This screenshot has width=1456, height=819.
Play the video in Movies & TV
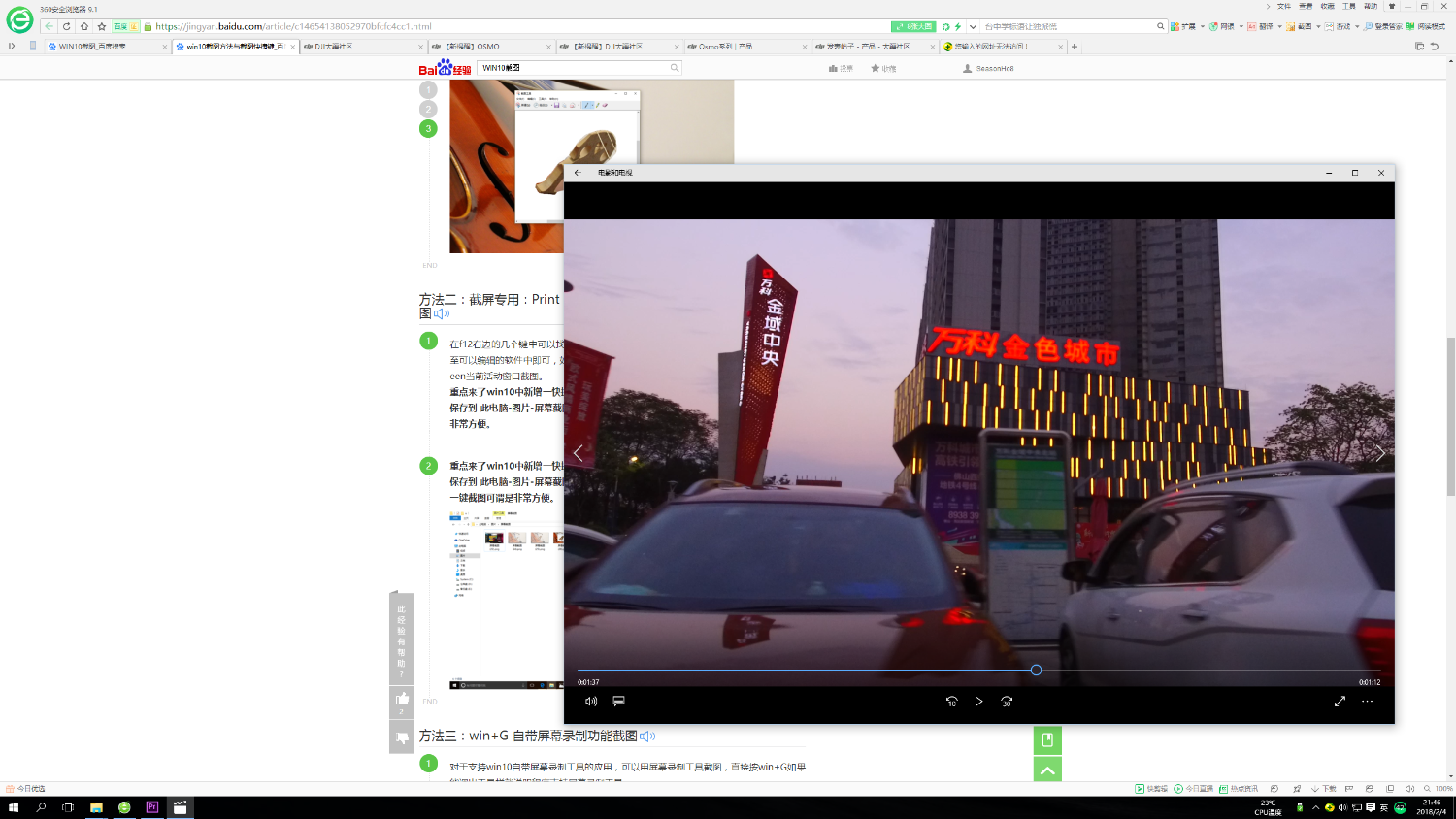coord(978,701)
